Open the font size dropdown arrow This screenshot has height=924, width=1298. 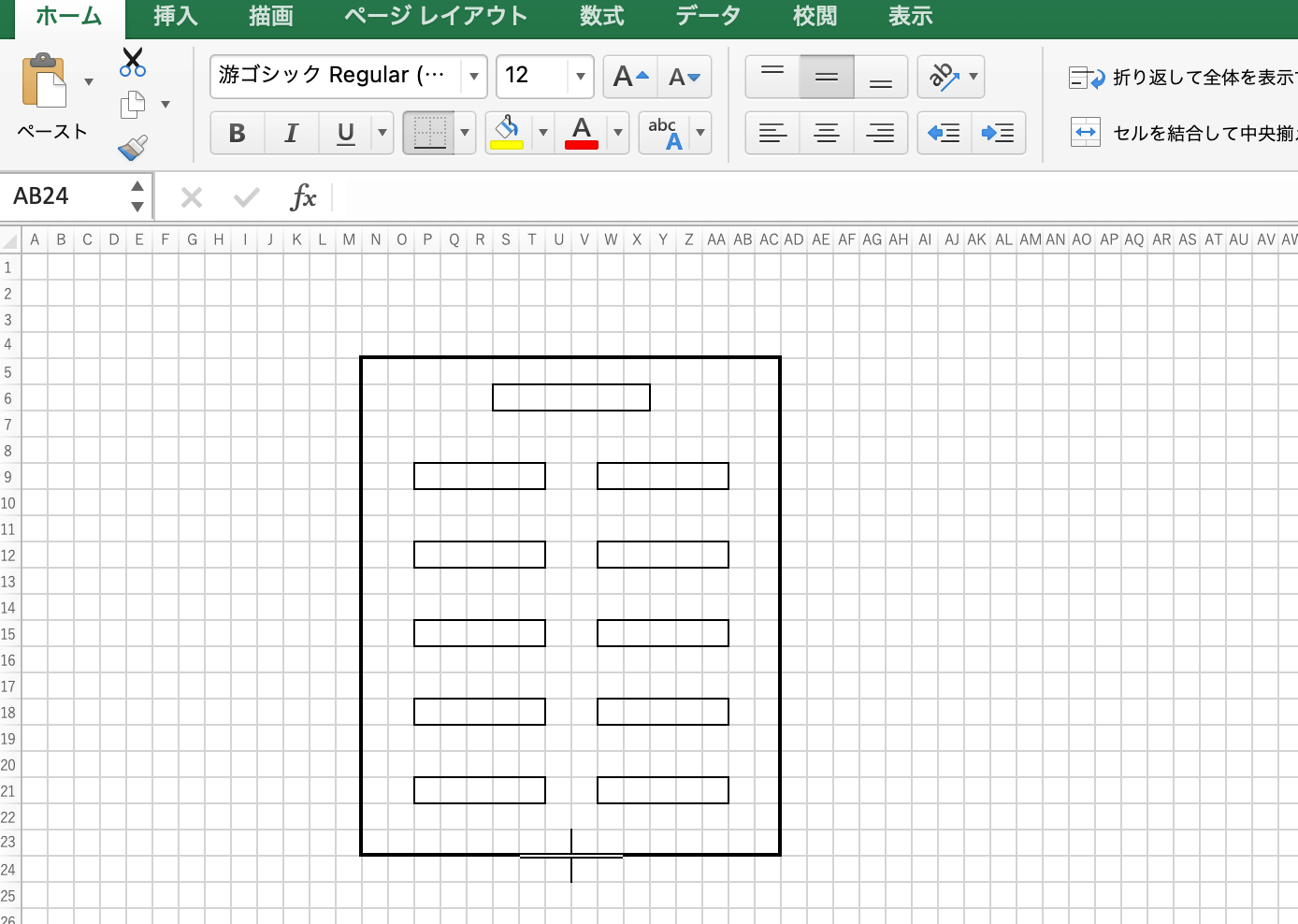point(581,77)
